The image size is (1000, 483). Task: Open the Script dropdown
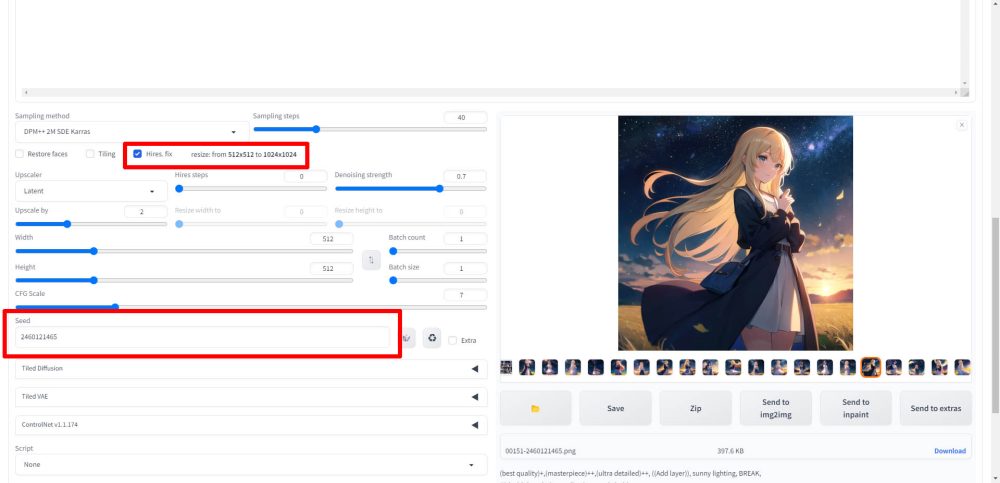[247, 465]
